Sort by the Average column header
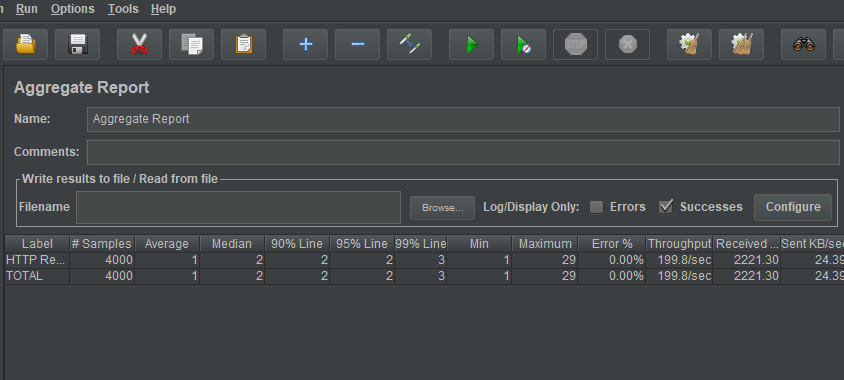Image resolution: width=844 pixels, height=380 pixels. (167, 244)
